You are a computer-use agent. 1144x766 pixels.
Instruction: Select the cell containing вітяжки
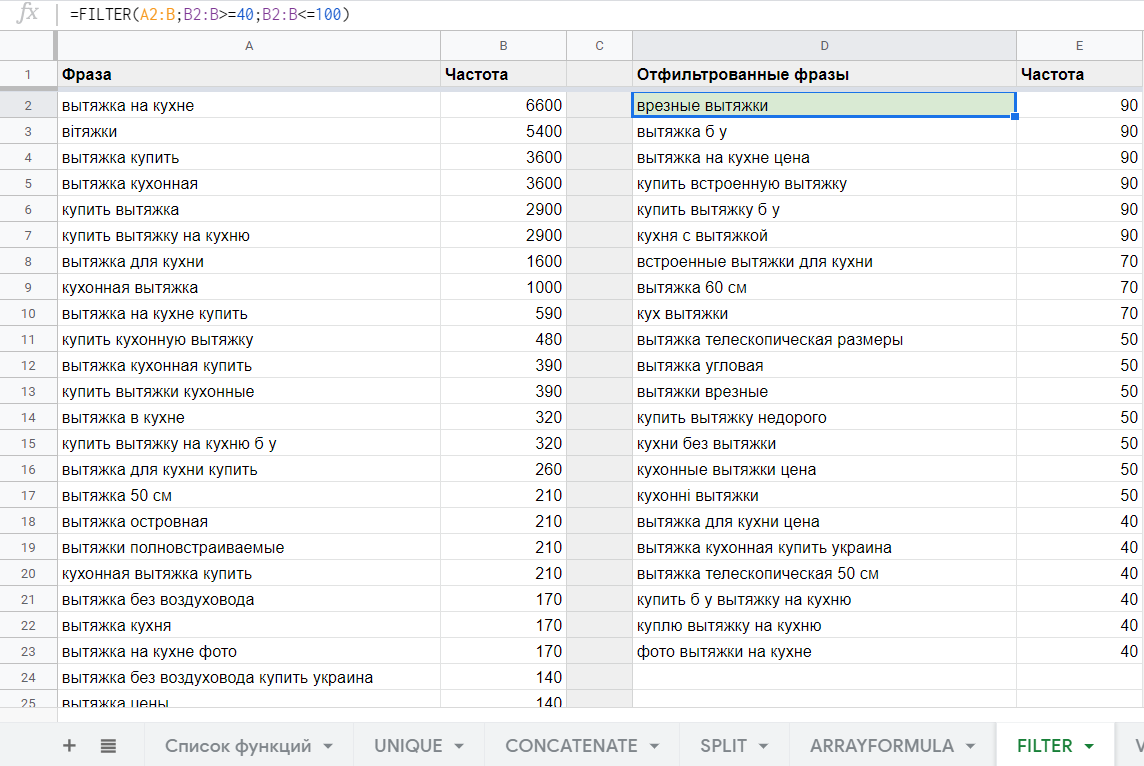point(249,132)
